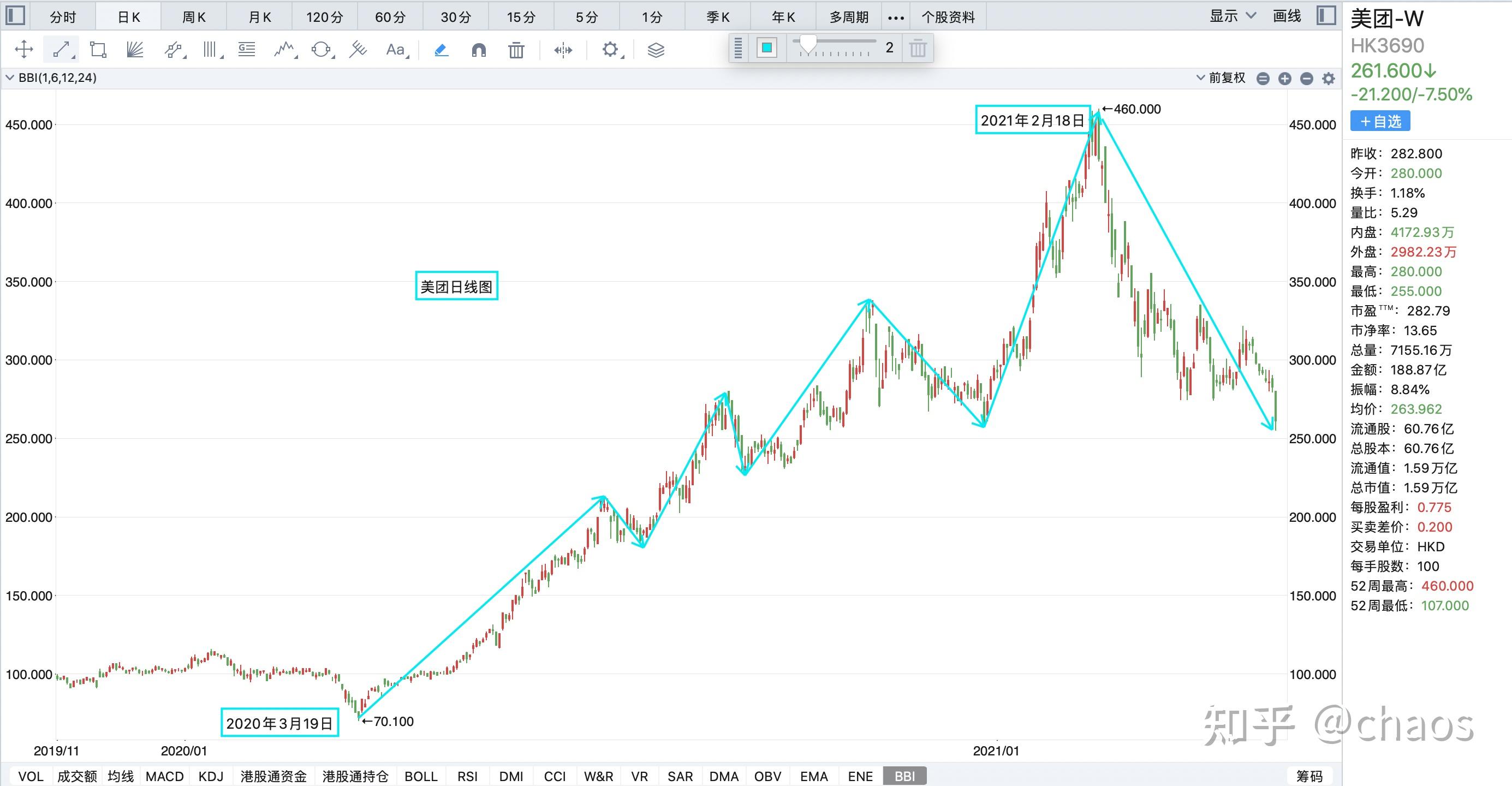Image resolution: width=1512 pixels, height=786 pixels.
Task: Select the SAR indicator
Action: (680, 776)
